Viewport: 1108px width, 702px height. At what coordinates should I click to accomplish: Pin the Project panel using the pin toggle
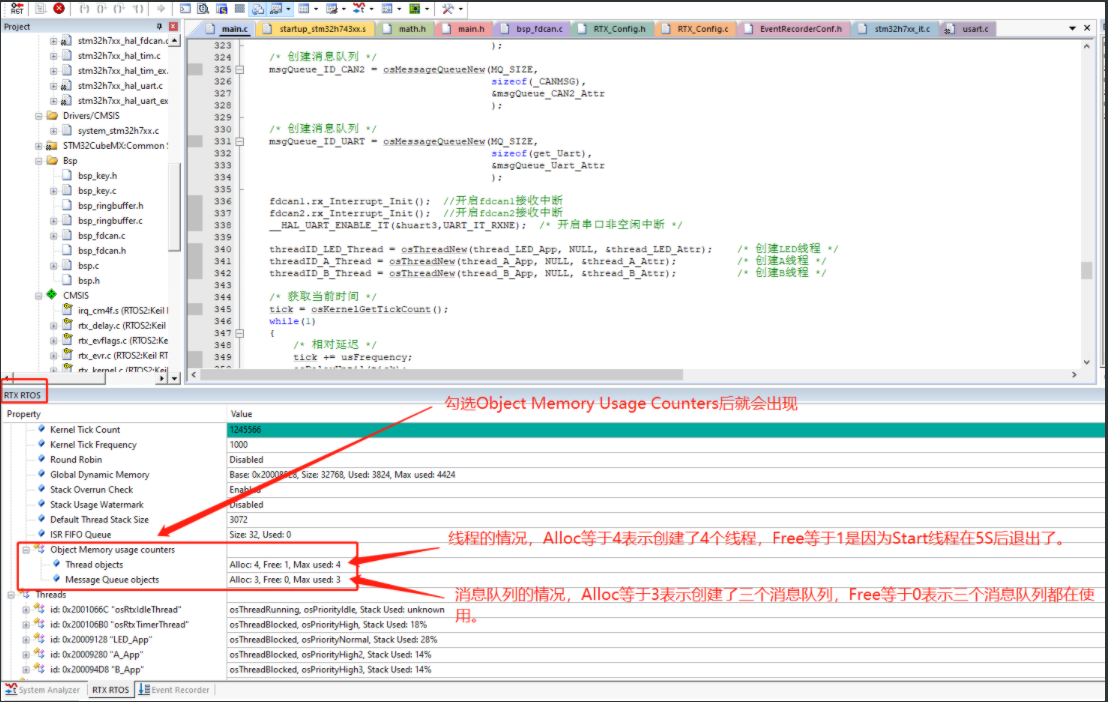tap(159, 27)
